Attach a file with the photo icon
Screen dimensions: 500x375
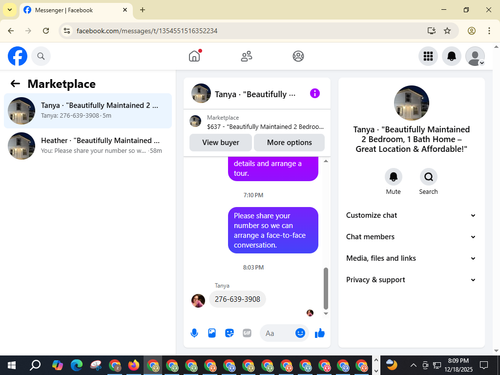pyautogui.click(x=212, y=333)
